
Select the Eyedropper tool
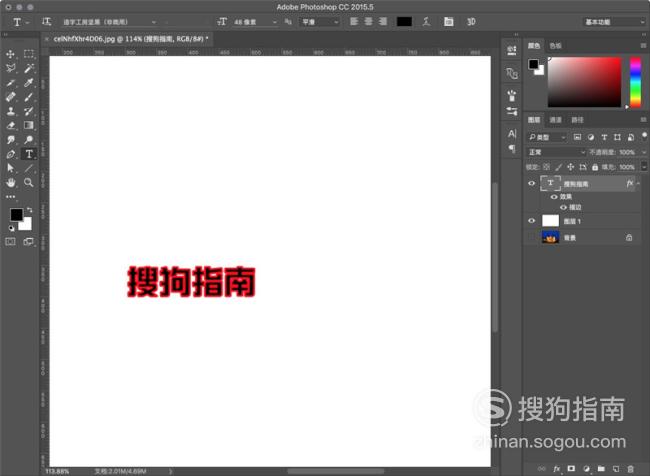29,83
